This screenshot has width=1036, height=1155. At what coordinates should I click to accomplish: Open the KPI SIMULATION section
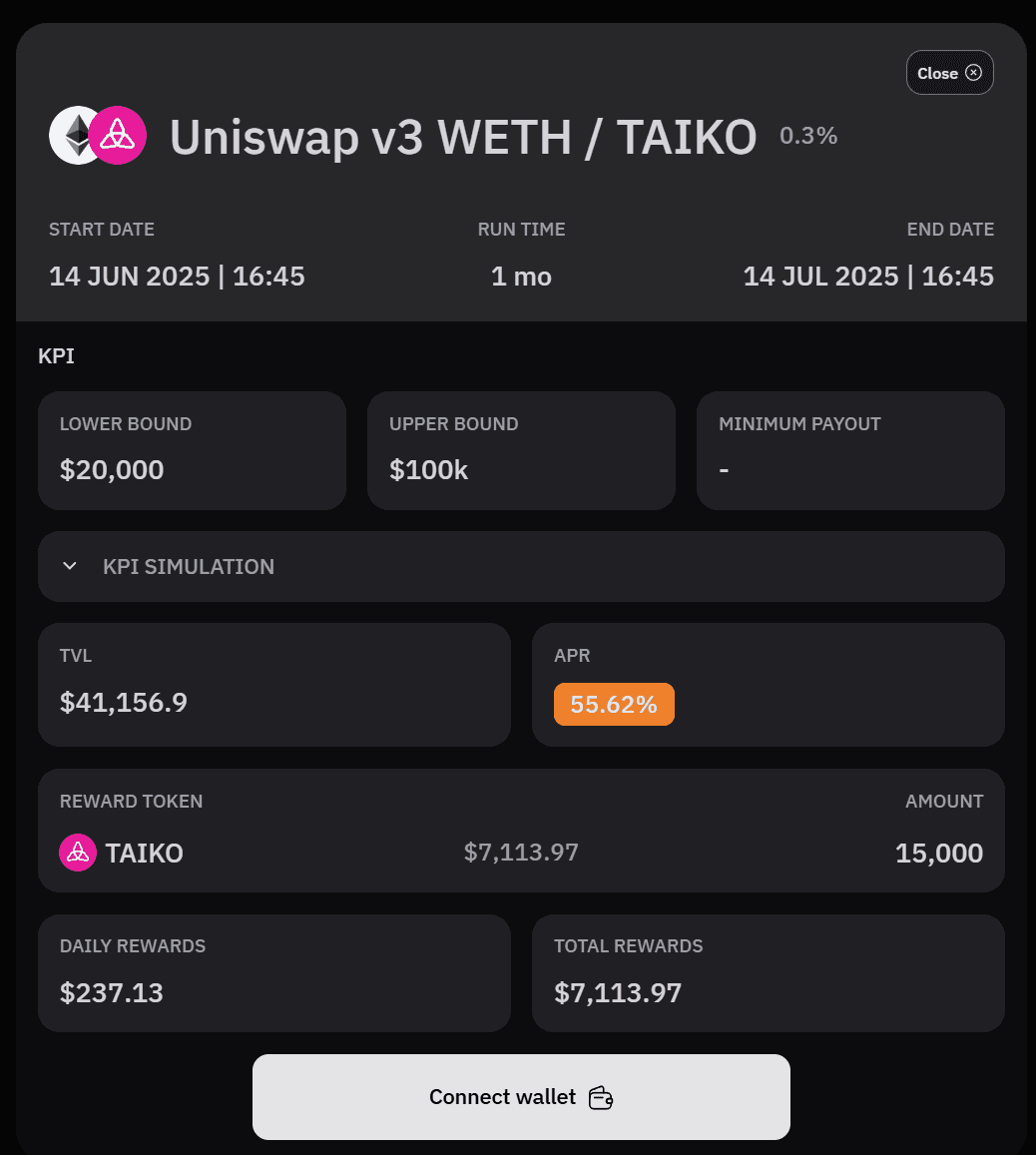point(189,566)
